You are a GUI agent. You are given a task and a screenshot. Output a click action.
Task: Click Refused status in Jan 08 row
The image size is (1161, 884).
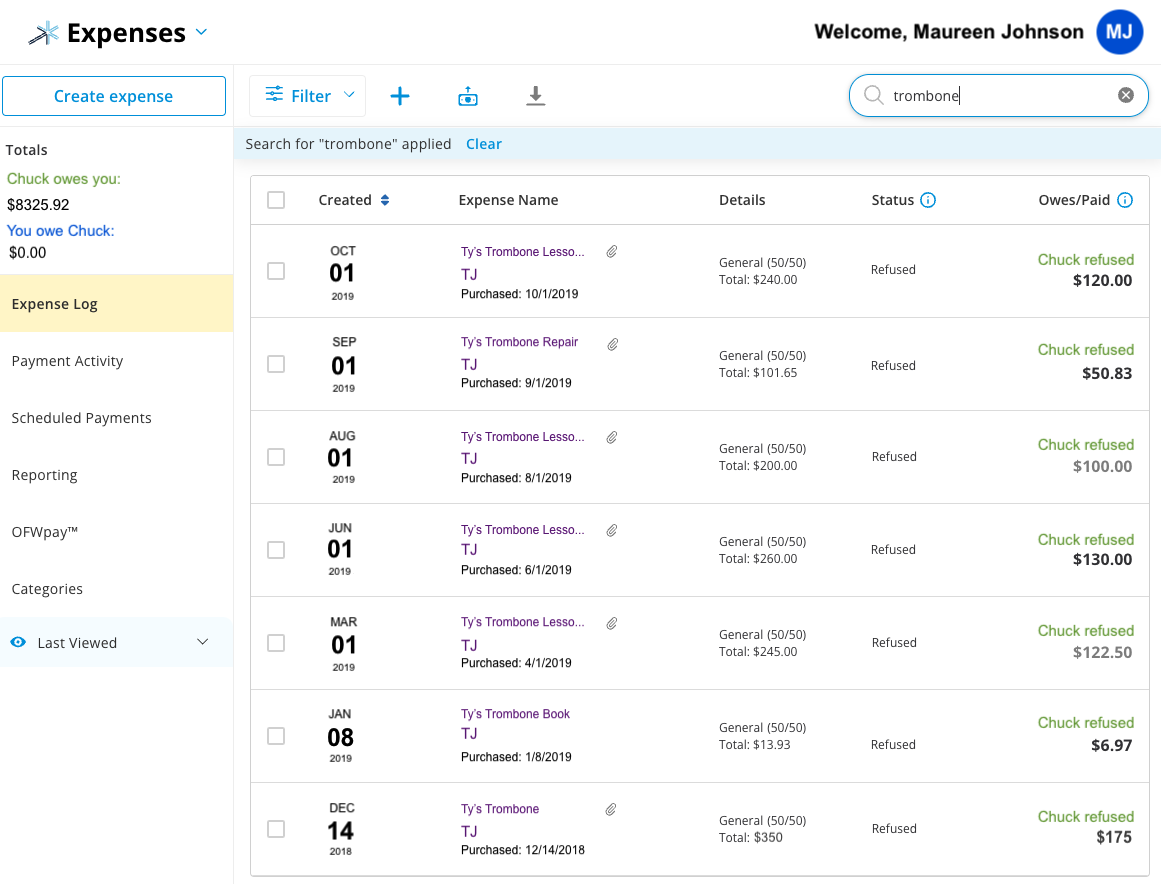(x=893, y=744)
